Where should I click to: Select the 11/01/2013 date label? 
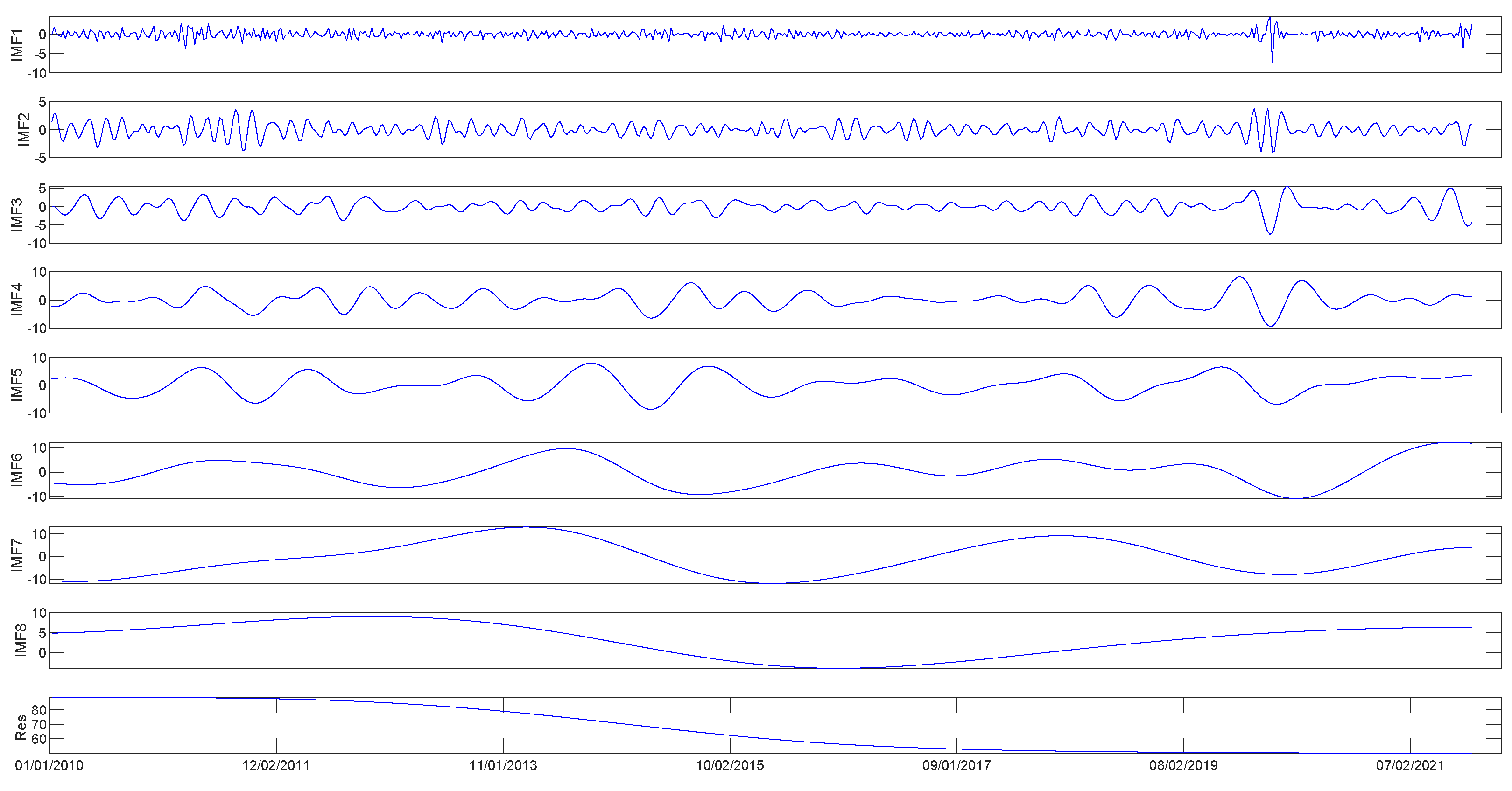503,765
